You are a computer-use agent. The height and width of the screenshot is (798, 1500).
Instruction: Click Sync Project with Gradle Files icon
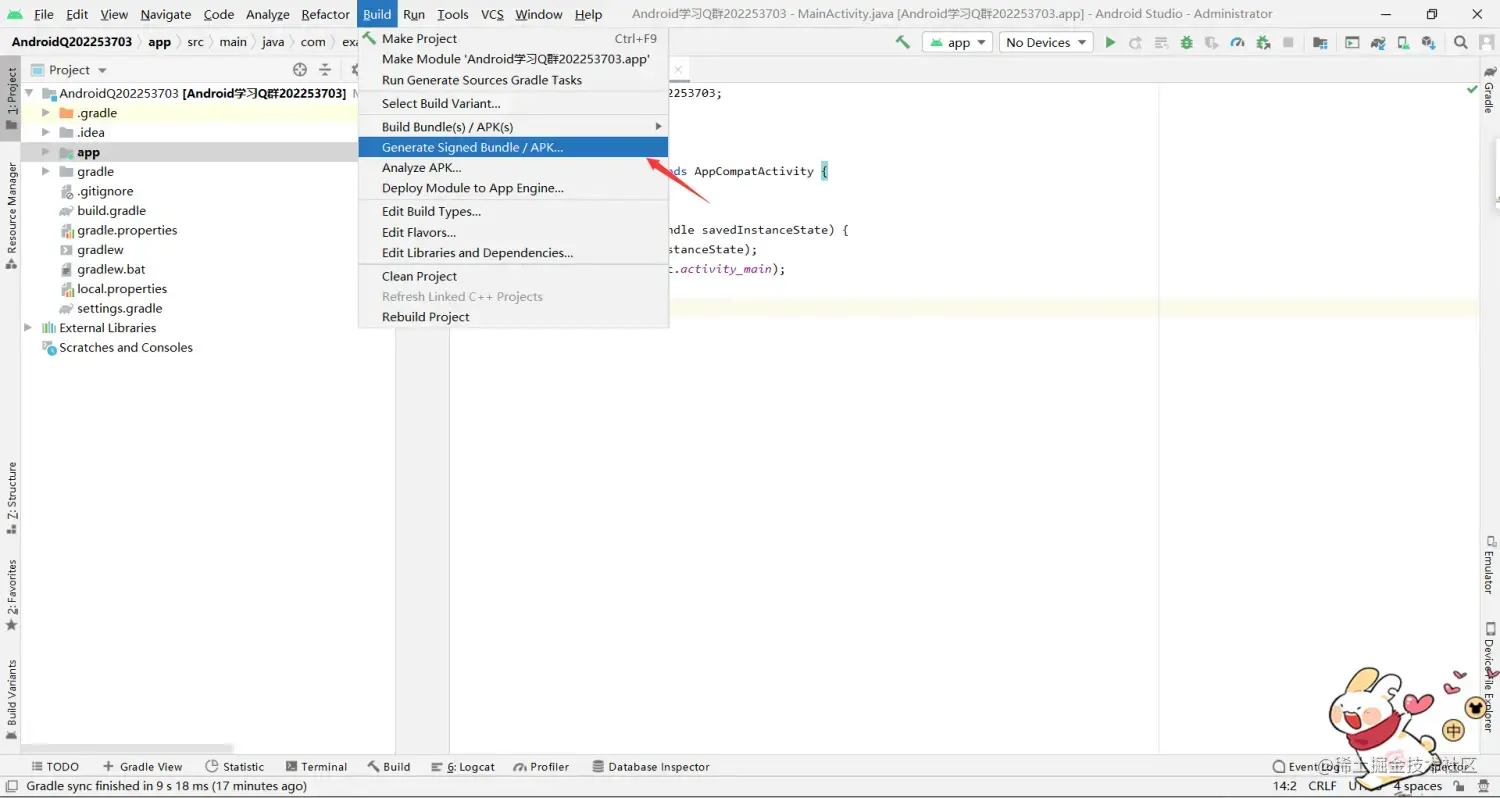click(1378, 42)
